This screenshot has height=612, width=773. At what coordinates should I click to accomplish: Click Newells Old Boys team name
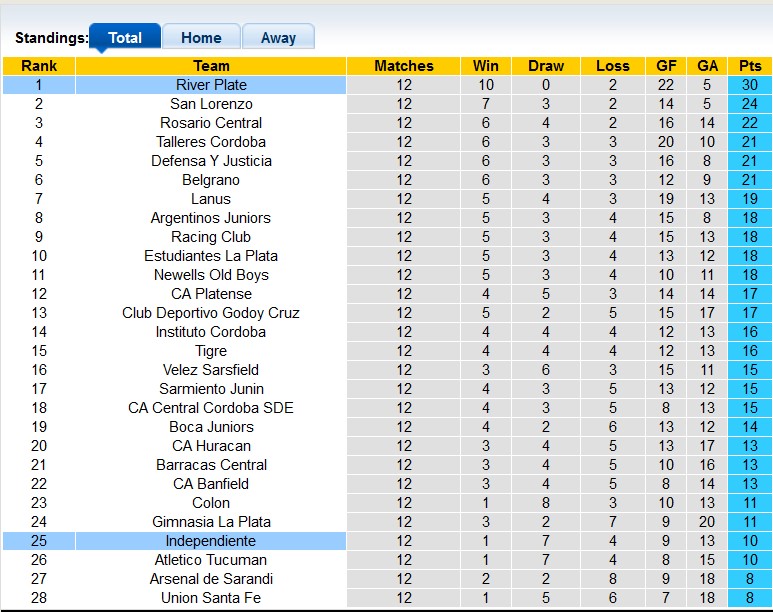click(211, 275)
